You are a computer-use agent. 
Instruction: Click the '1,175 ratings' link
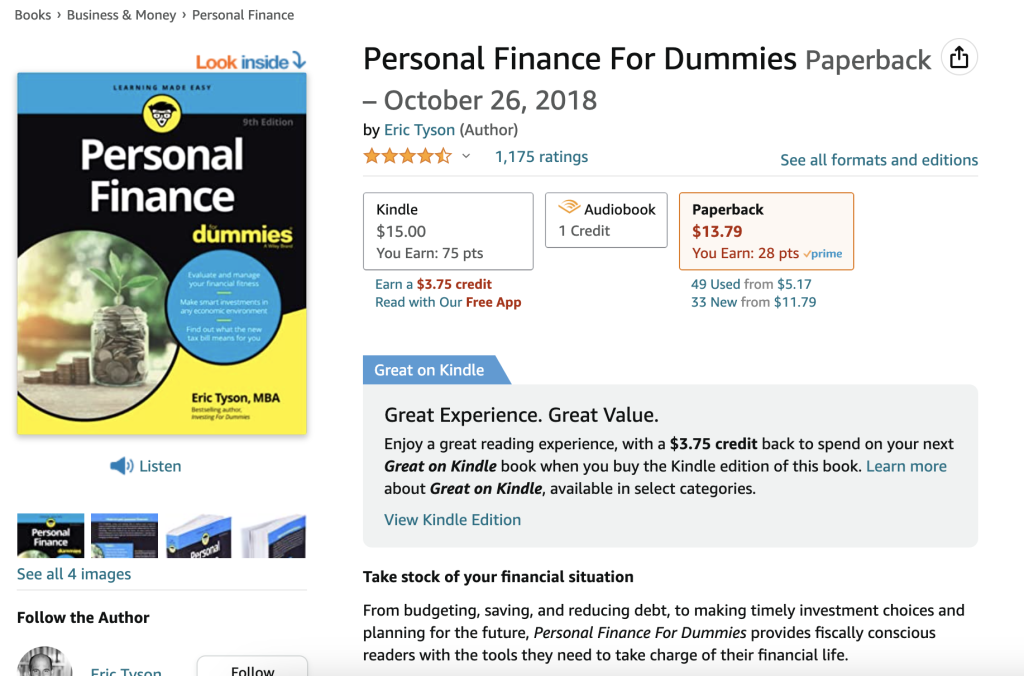tap(541, 156)
